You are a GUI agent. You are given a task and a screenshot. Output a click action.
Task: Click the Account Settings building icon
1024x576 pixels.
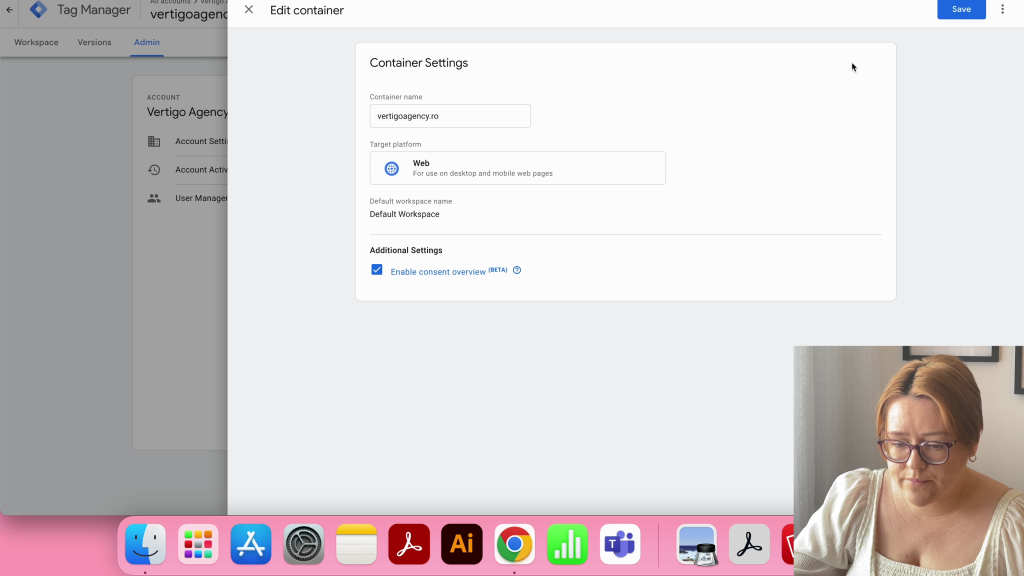(154, 141)
